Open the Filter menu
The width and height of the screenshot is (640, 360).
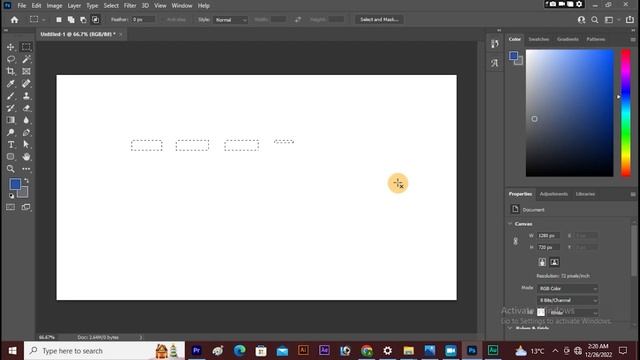(130, 6)
